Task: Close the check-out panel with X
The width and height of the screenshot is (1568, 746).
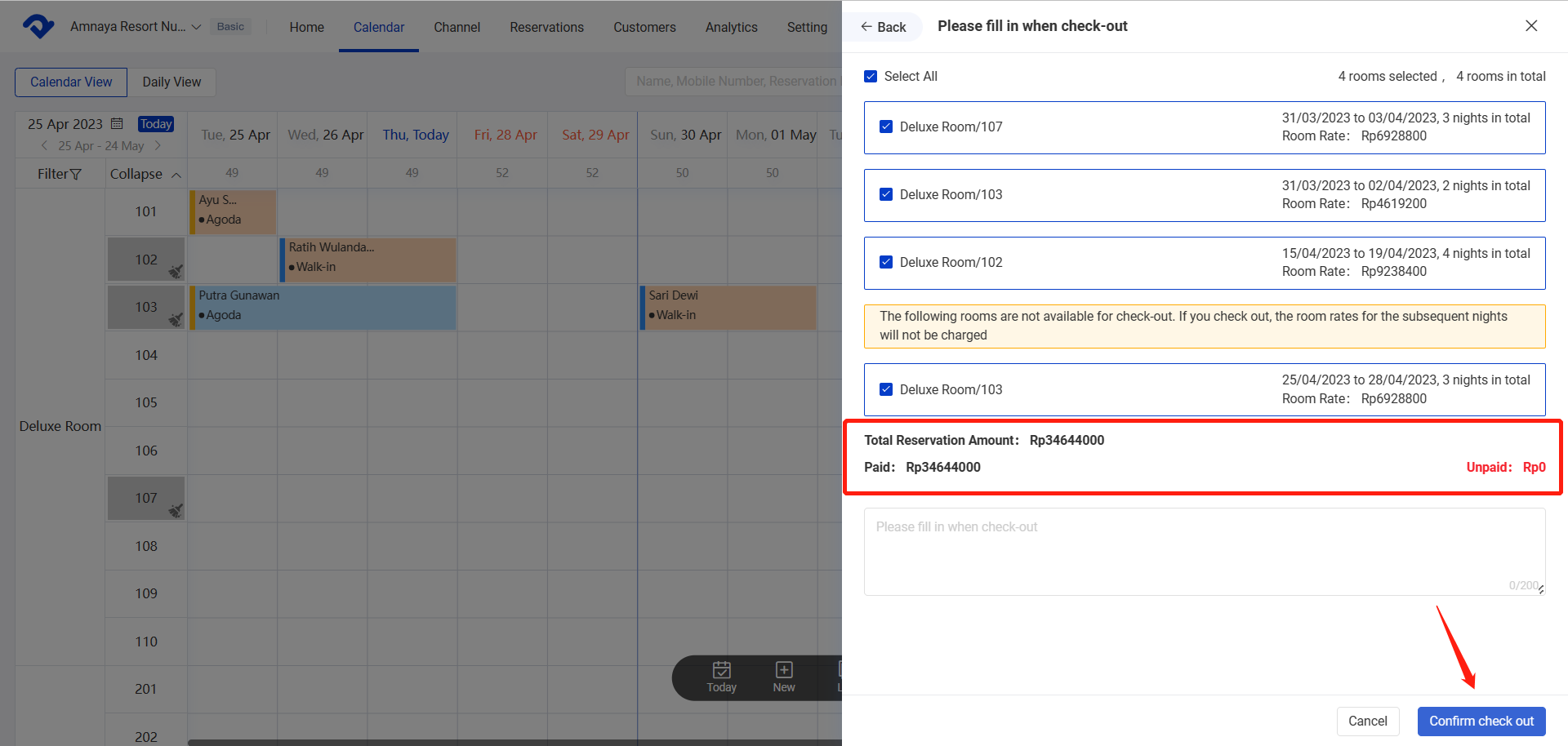Action: pyautogui.click(x=1531, y=26)
